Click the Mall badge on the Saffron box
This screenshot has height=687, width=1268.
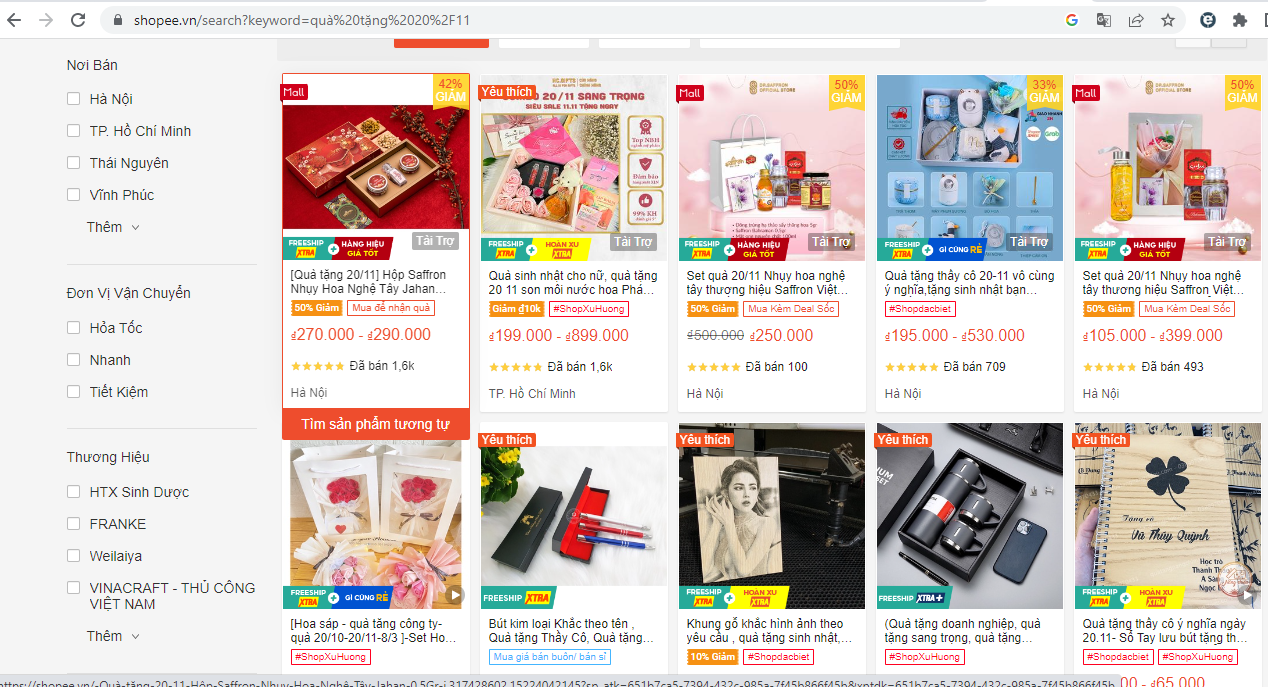[x=294, y=92]
